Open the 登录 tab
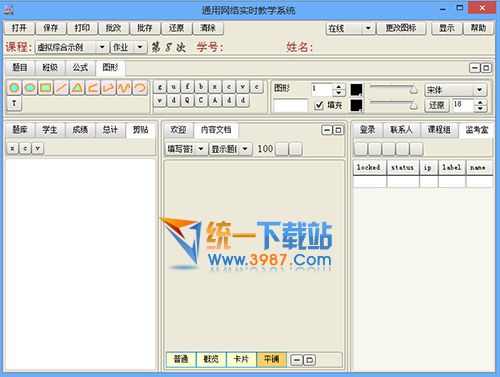 coord(368,130)
